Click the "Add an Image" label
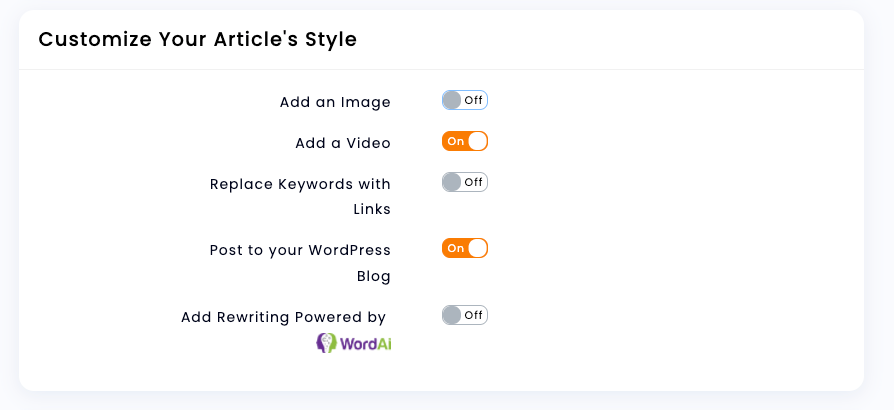The image size is (894, 410). pyautogui.click(x=335, y=102)
